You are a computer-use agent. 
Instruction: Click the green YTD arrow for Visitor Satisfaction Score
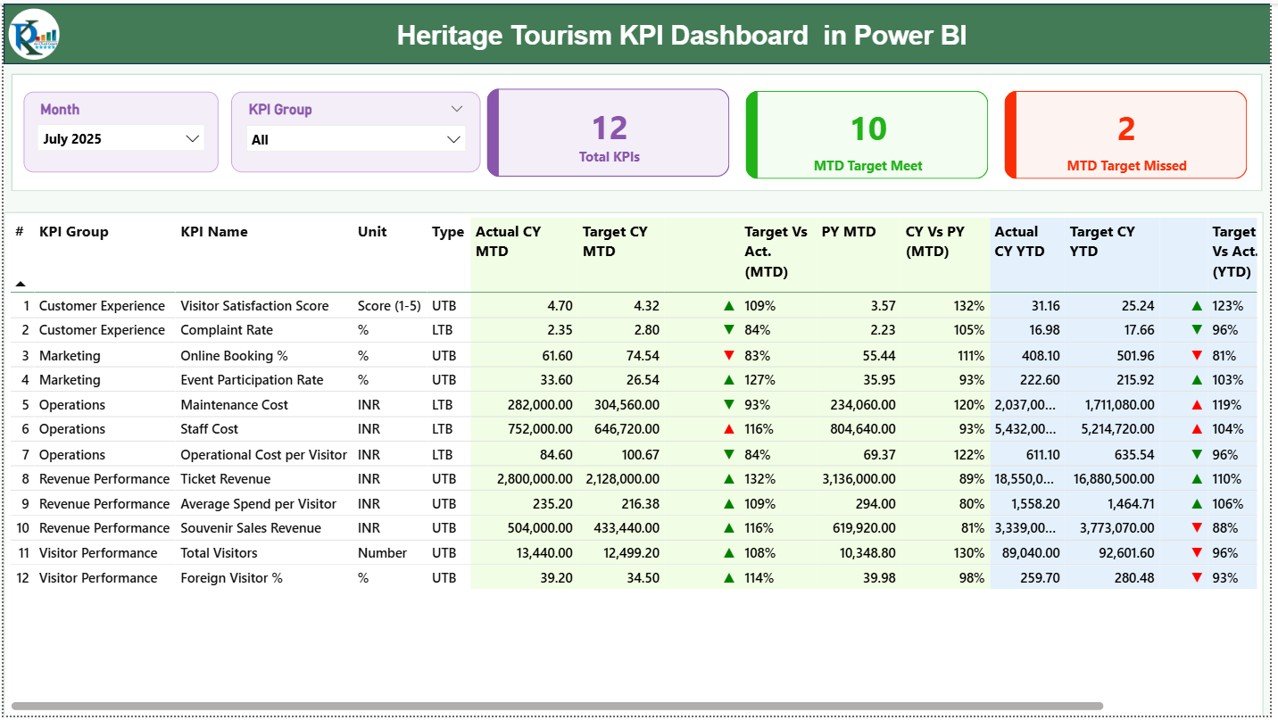1197,306
